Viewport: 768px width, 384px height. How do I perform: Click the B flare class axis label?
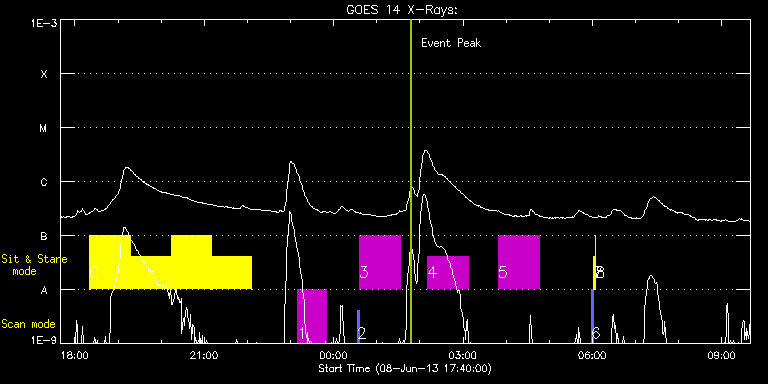44,236
